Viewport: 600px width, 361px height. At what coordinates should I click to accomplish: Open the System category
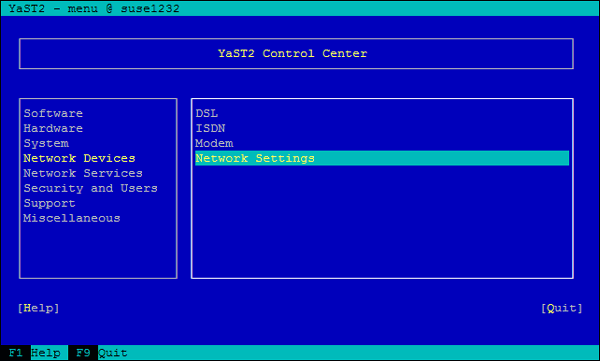[46, 143]
